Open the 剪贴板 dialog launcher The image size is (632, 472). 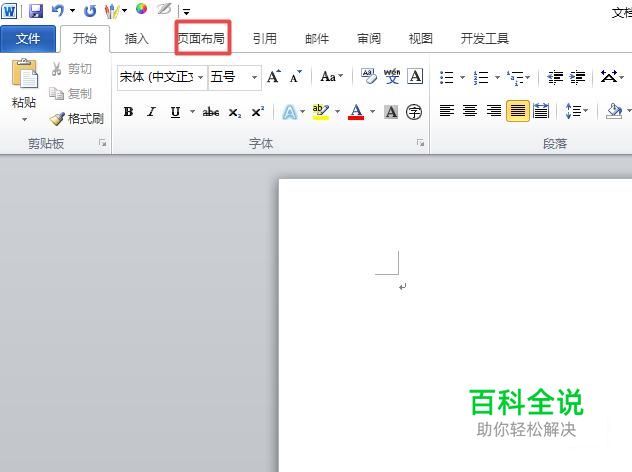(x=102, y=143)
